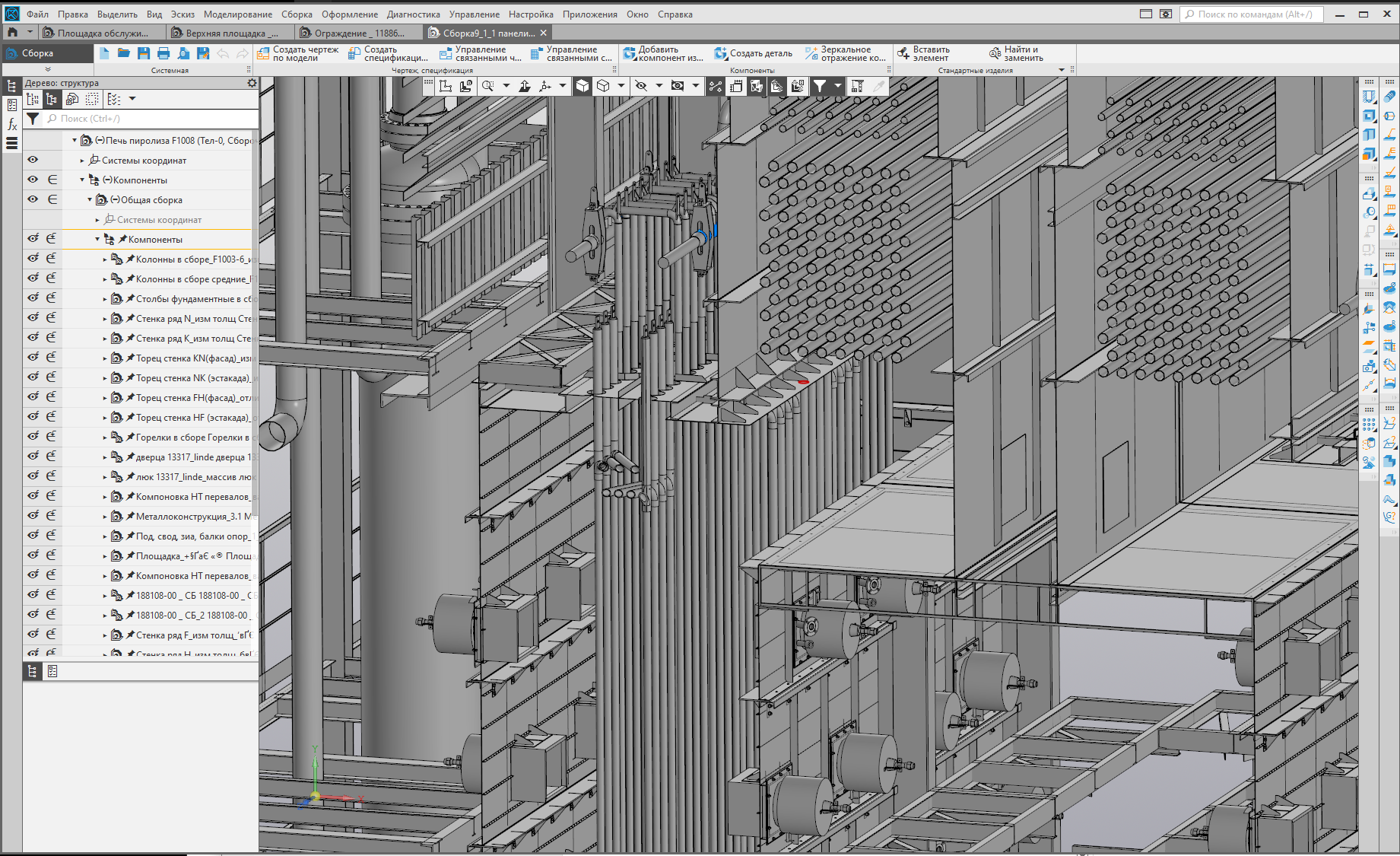This screenshot has width=1400, height=856.
Task: Click the variables fx sidebar icon
Action: [x=12, y=124]
